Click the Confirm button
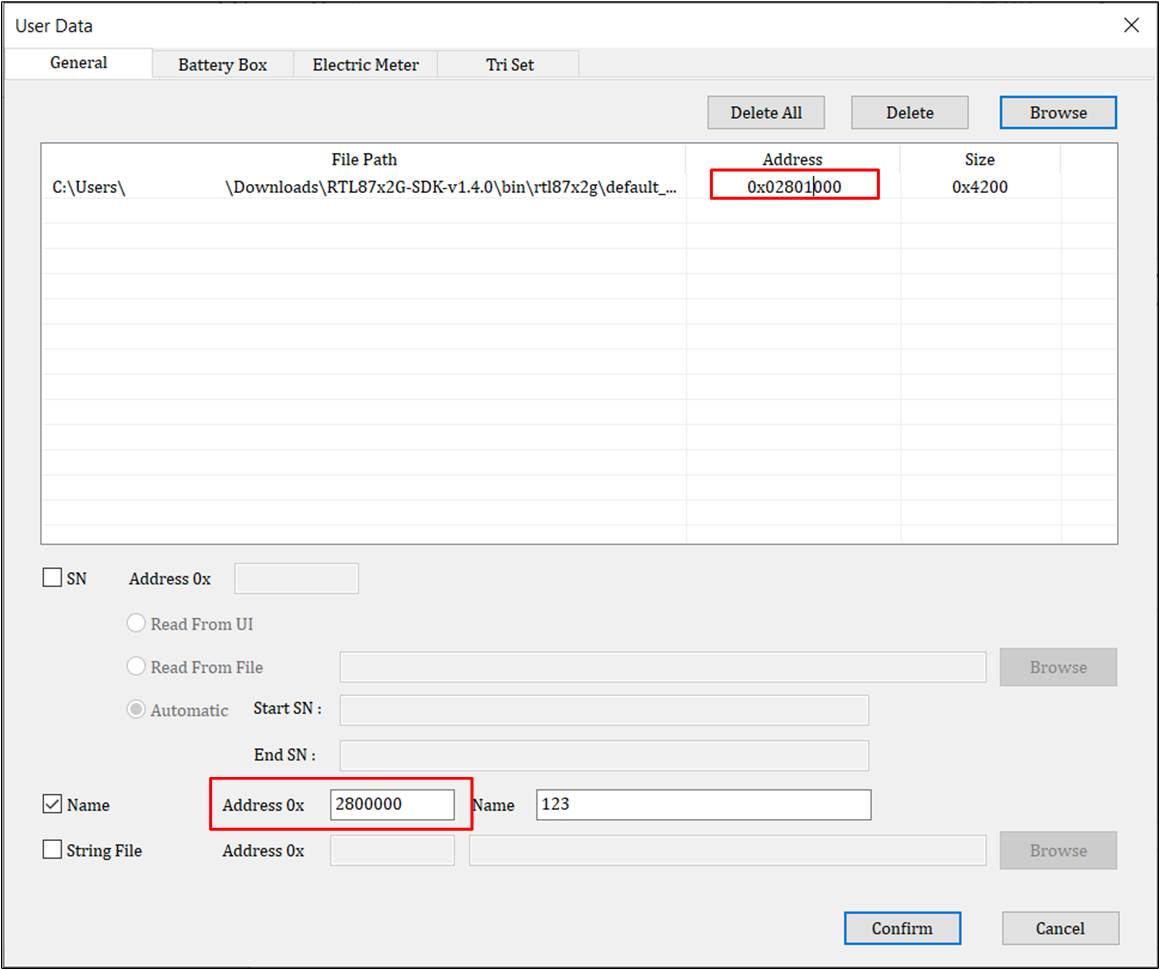The image size is (1160, 970). [x=902, y=928]
